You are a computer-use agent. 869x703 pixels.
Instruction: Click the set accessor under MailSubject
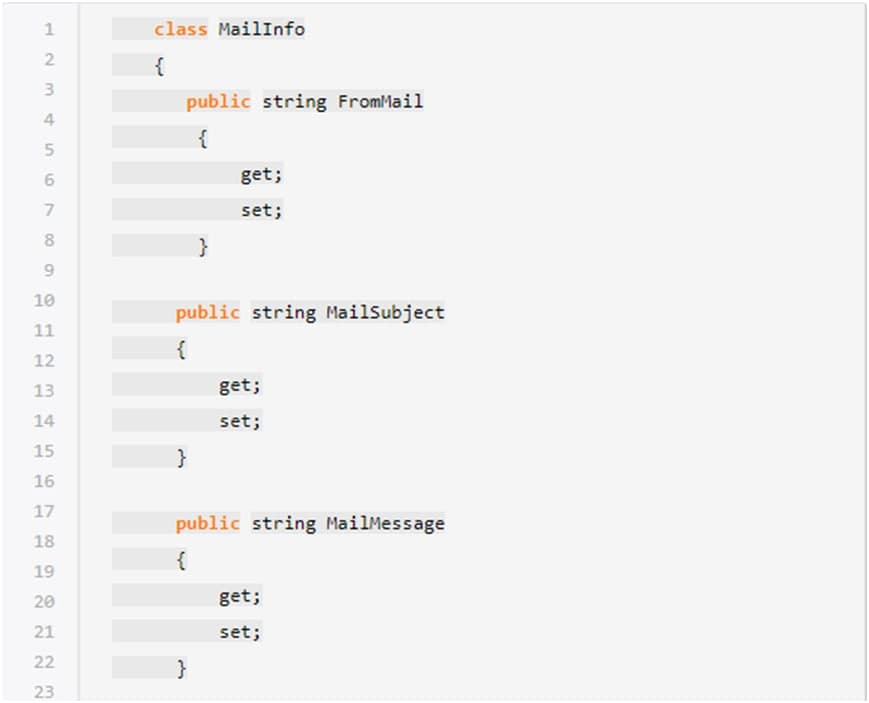click(x=240, y=421)
